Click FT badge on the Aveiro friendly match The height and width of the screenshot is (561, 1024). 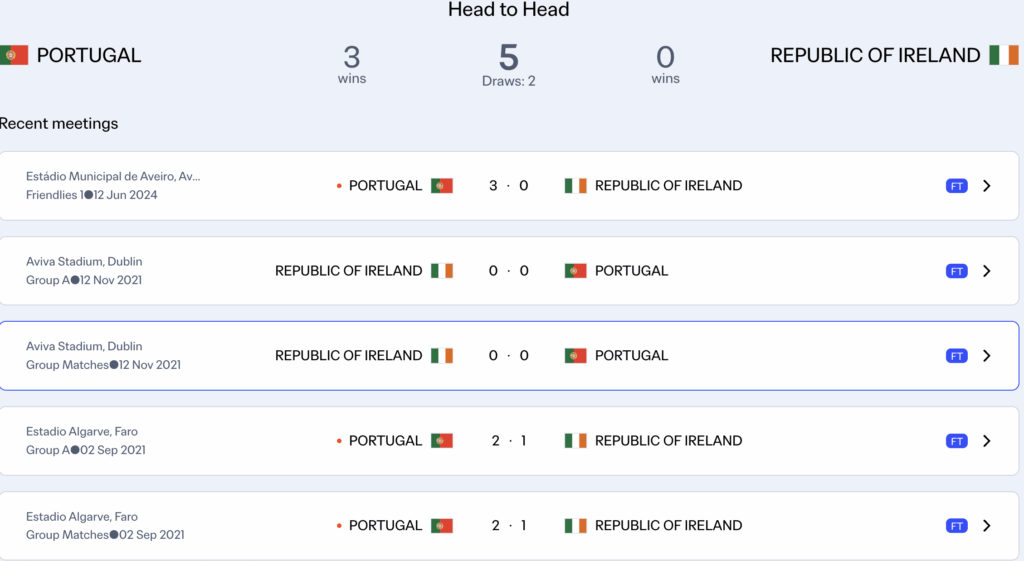point(956,186)
